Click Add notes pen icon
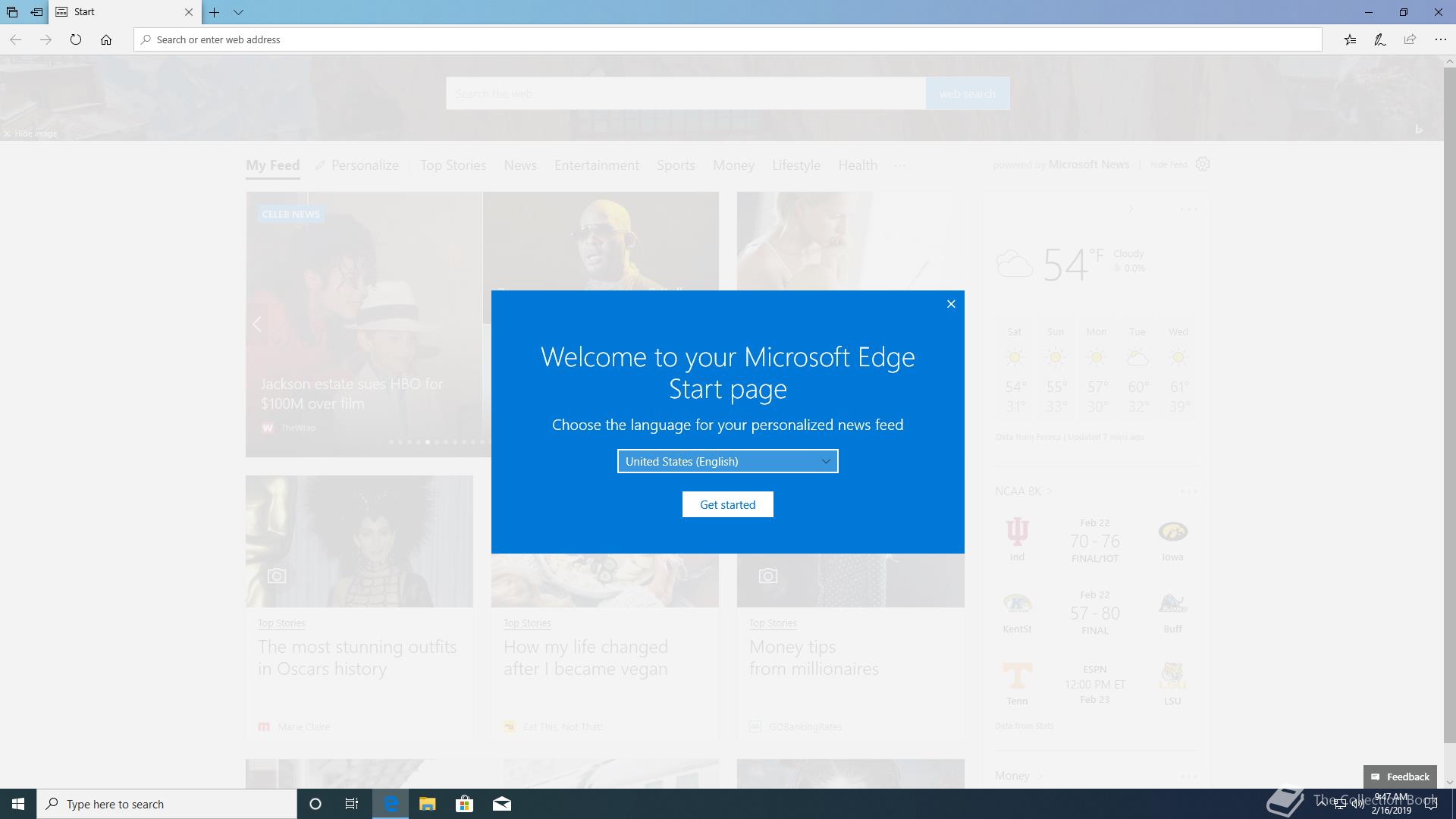Image resolution: width=1456 pixels, height=819 pixels. pos(1380,39)
